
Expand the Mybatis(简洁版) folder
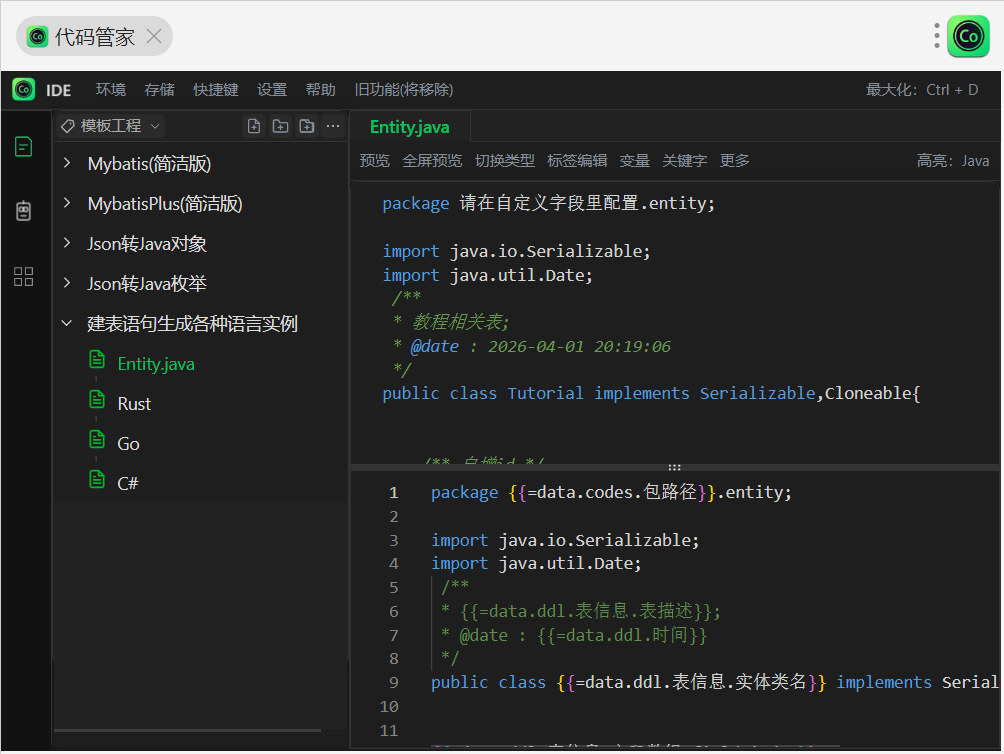[149, 164]
